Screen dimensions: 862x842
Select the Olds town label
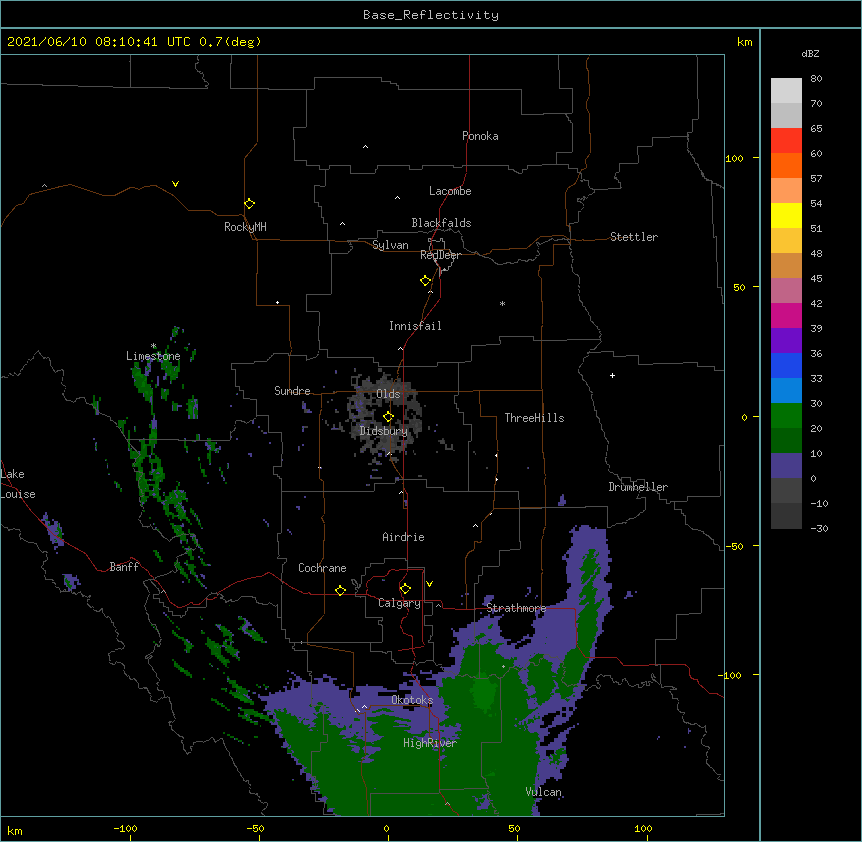[388, 394]
